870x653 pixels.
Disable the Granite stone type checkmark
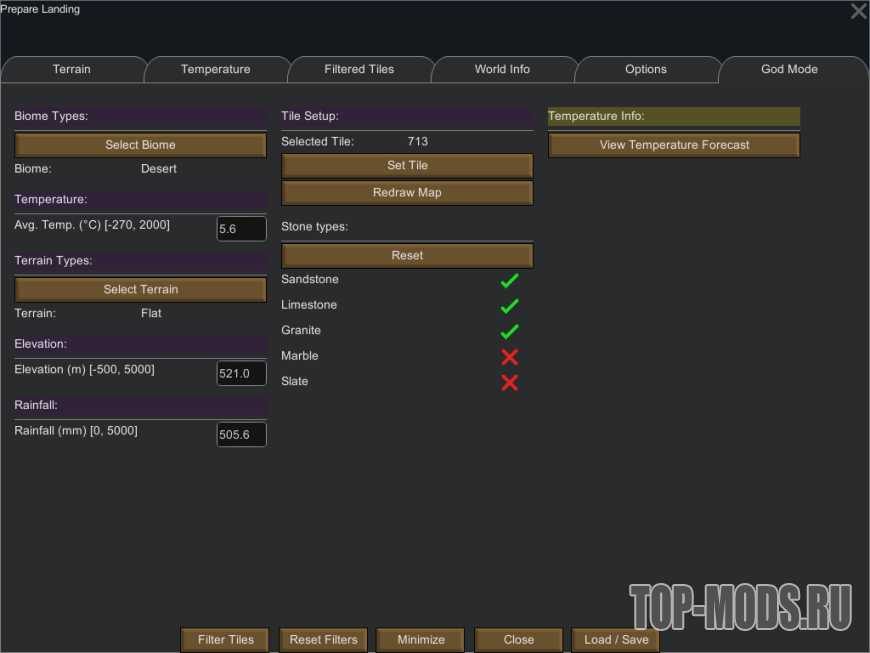[509, 331]
